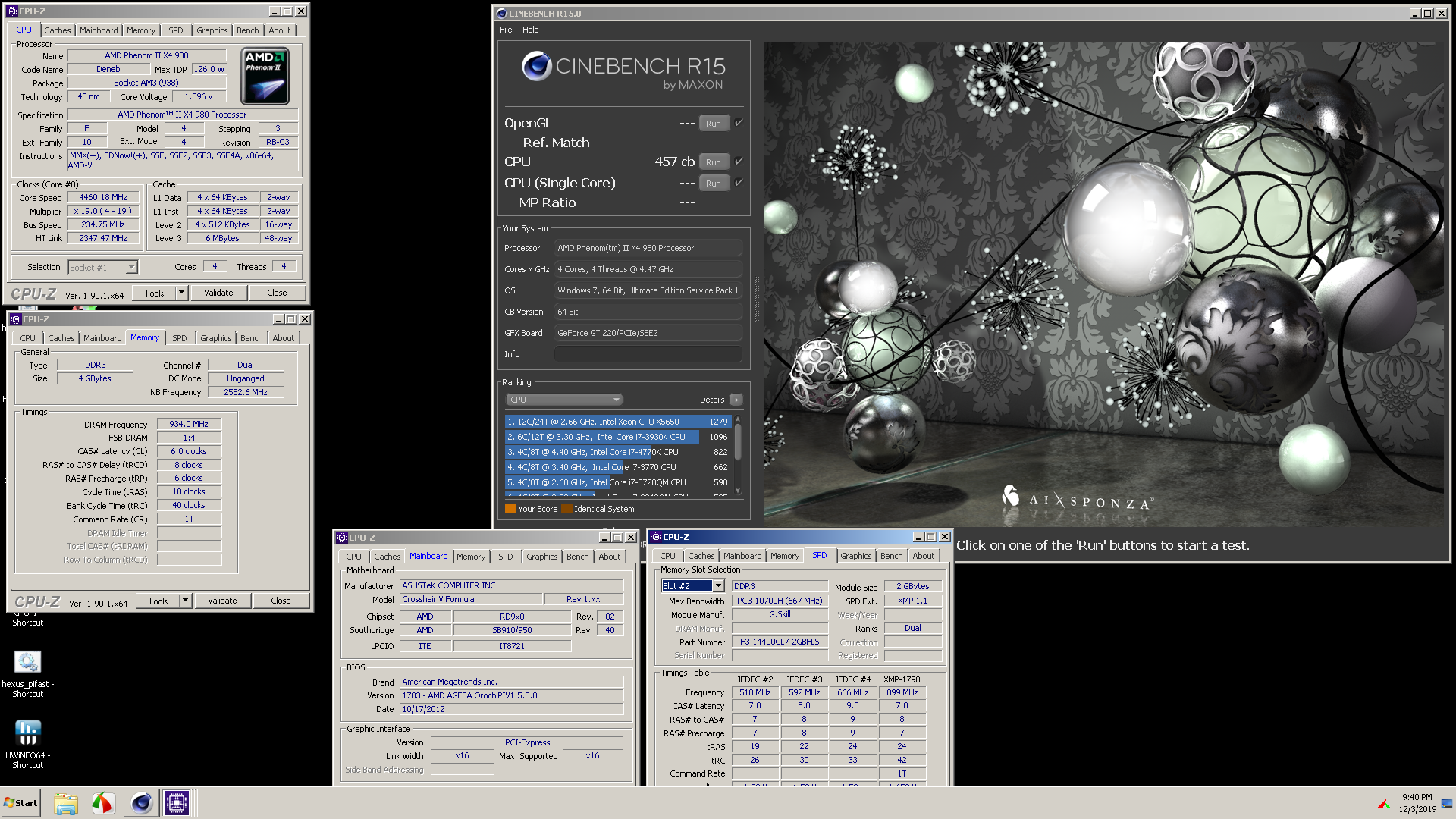Run the CPU benchmark
The image size is (1456, 819).
pyautogui.click(x=714, y=162)
